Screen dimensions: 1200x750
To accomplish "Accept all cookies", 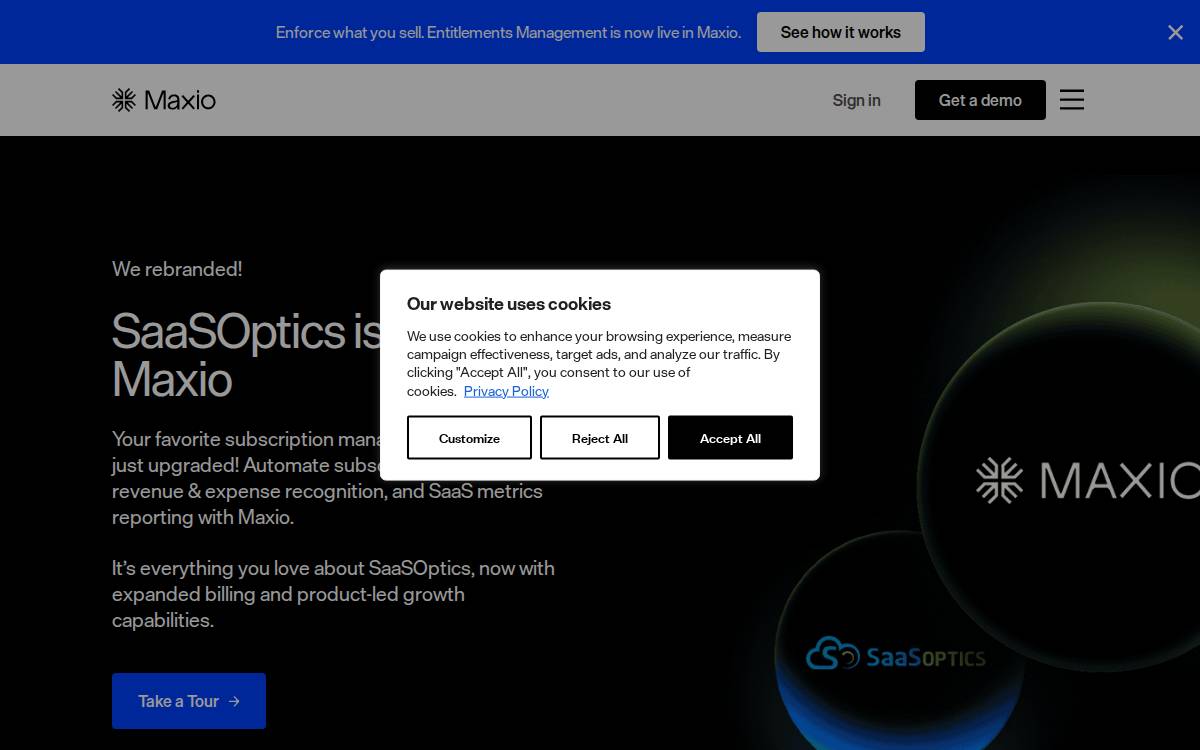I will [x=730, y=438].
